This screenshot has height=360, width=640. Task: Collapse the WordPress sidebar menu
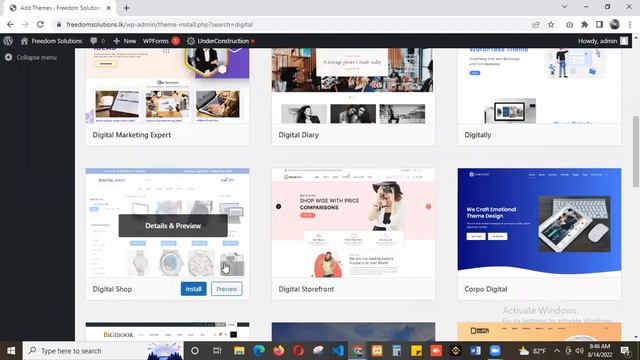[x=31, y=58]
